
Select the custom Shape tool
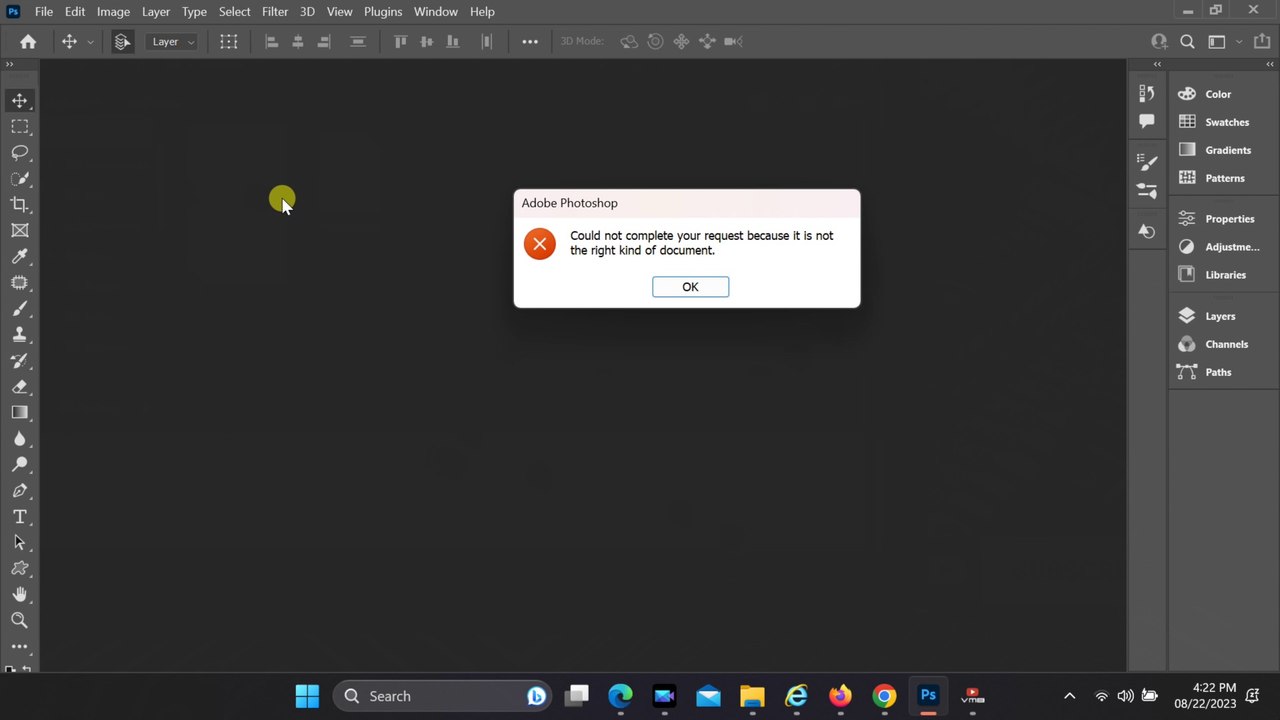pos(19,568)
